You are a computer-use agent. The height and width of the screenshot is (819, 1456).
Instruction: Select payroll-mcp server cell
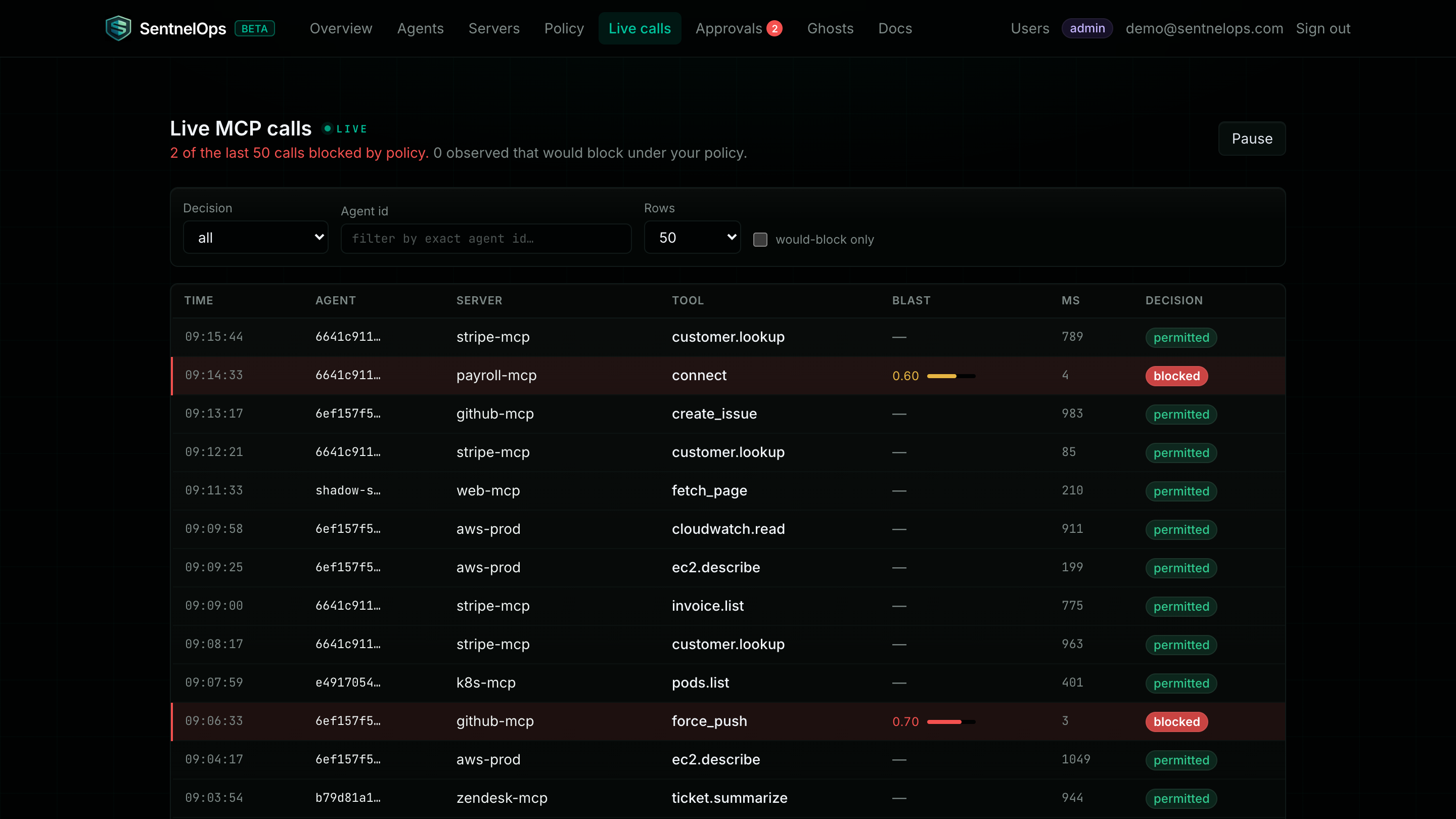(497, 375)
